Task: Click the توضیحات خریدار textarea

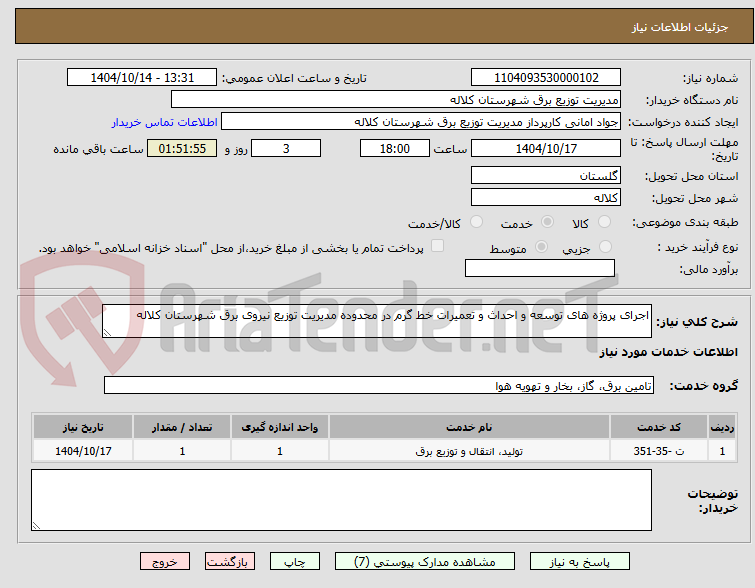Action: point(341,500)
